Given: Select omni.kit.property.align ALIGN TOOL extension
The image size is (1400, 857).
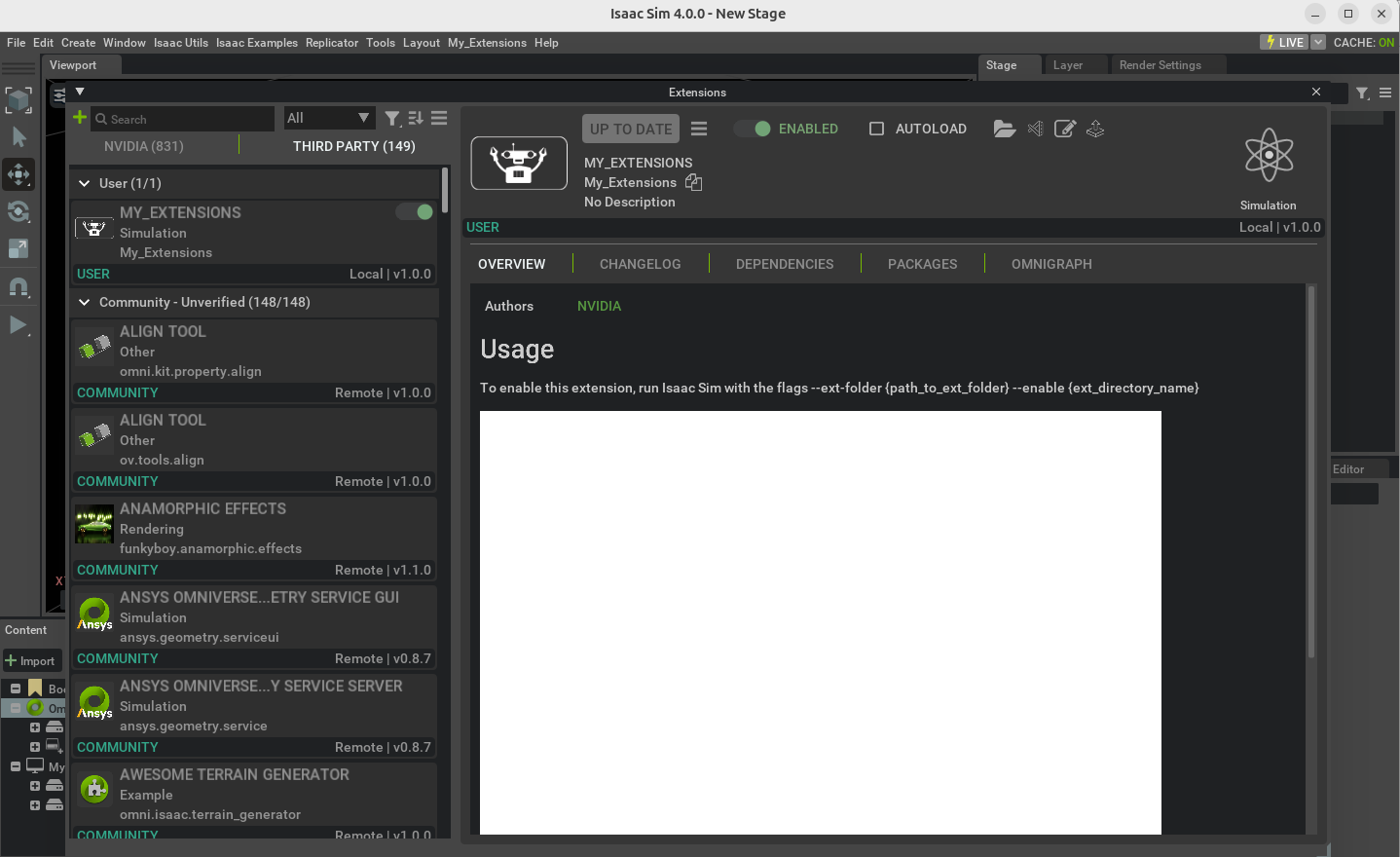Looking at the screenshot, I should [x=254, y=361].
